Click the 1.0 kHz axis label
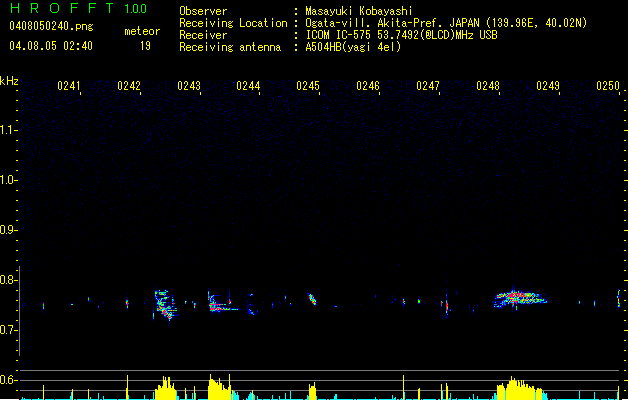 (8, 180)
